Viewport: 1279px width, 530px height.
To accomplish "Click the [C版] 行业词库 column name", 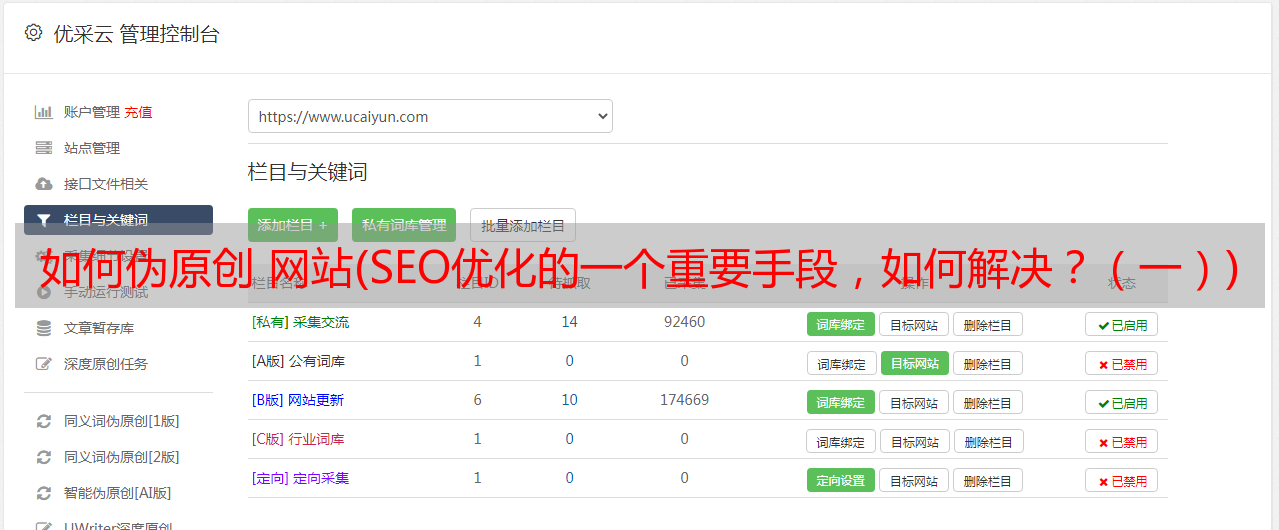I will click(298, 439).
